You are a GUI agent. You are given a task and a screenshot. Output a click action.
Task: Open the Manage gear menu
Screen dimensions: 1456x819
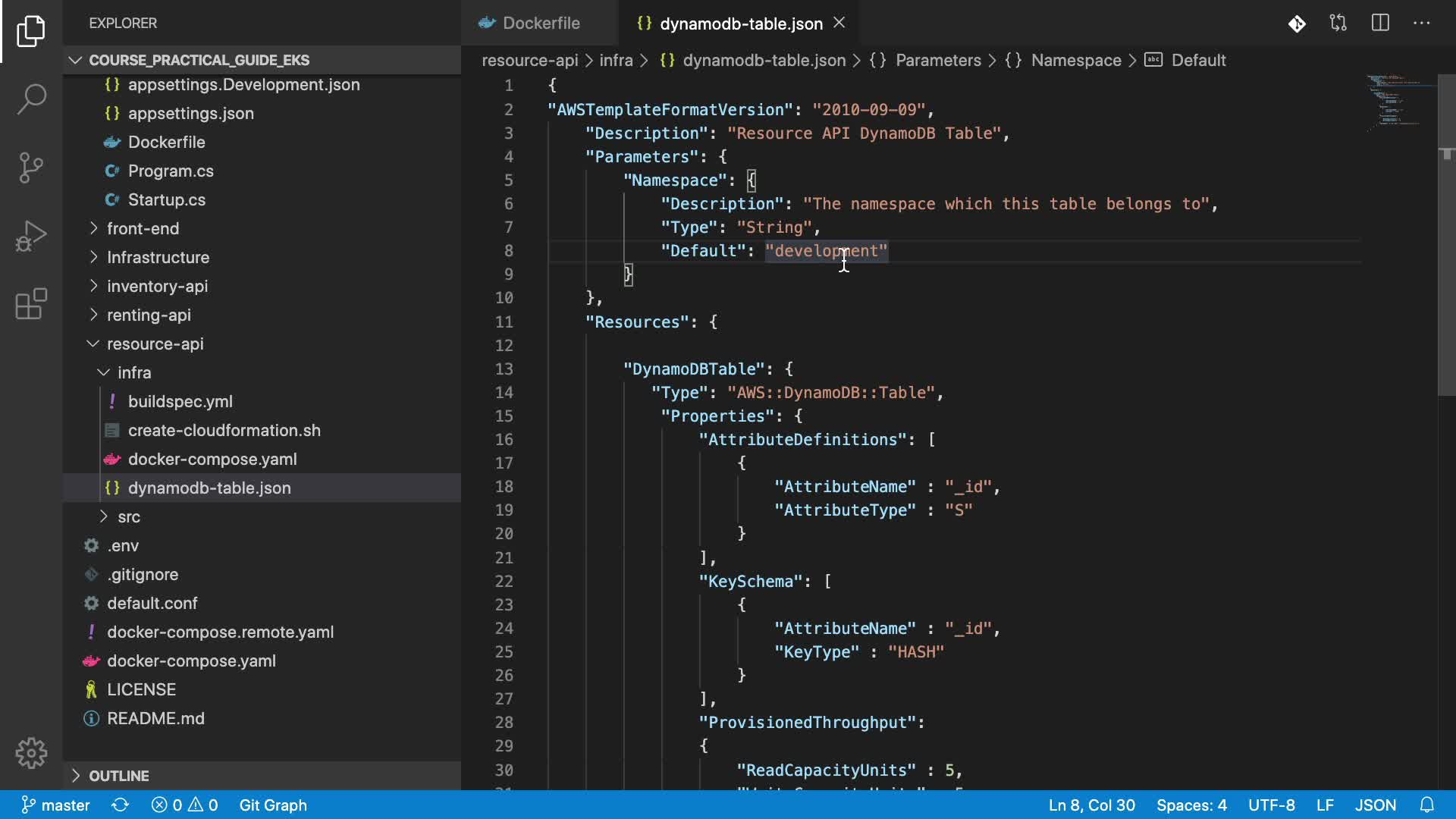[31, 753]
